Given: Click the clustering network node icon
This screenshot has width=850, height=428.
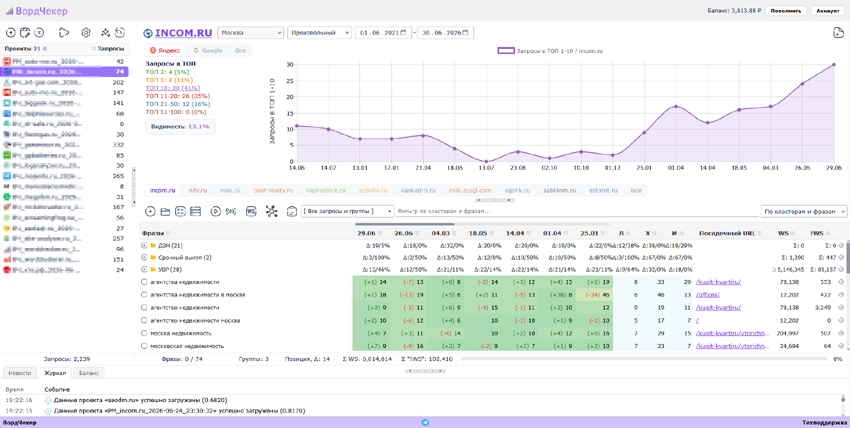Looking at the screenshot, I should tap(272, 211).
